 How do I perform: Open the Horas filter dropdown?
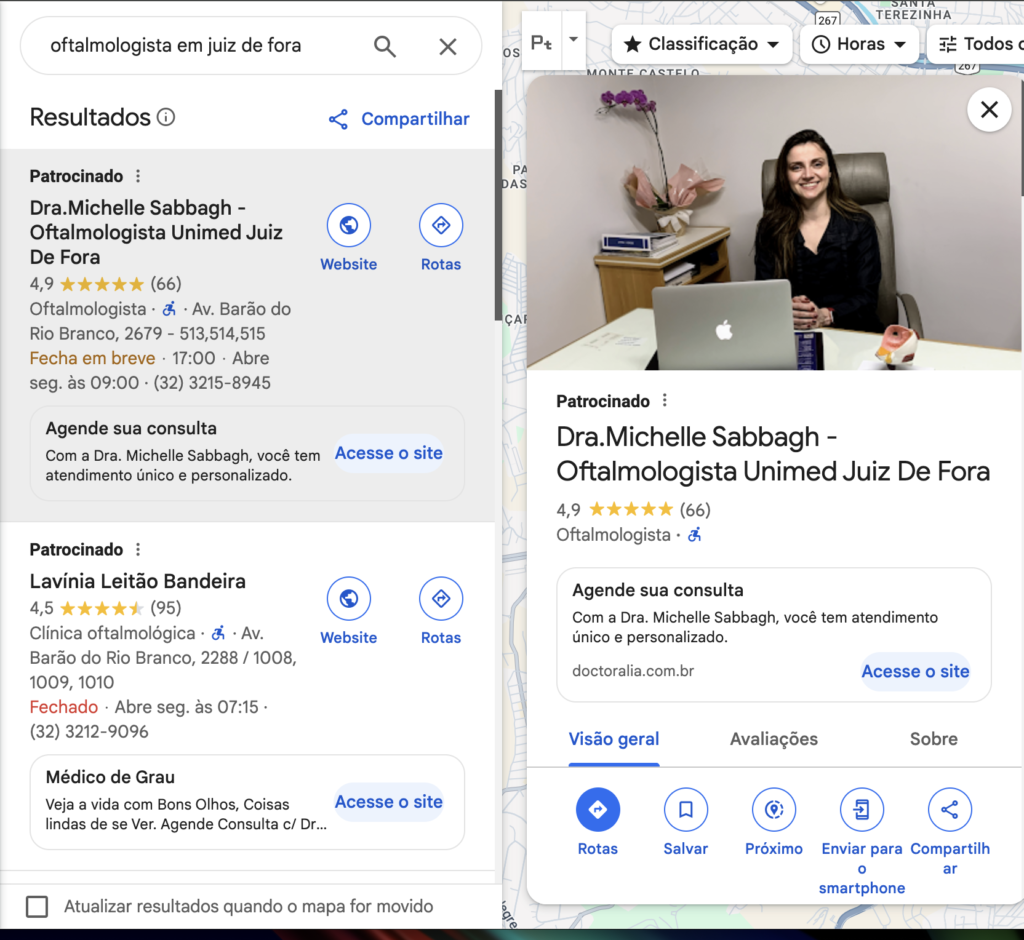[859, 44]
